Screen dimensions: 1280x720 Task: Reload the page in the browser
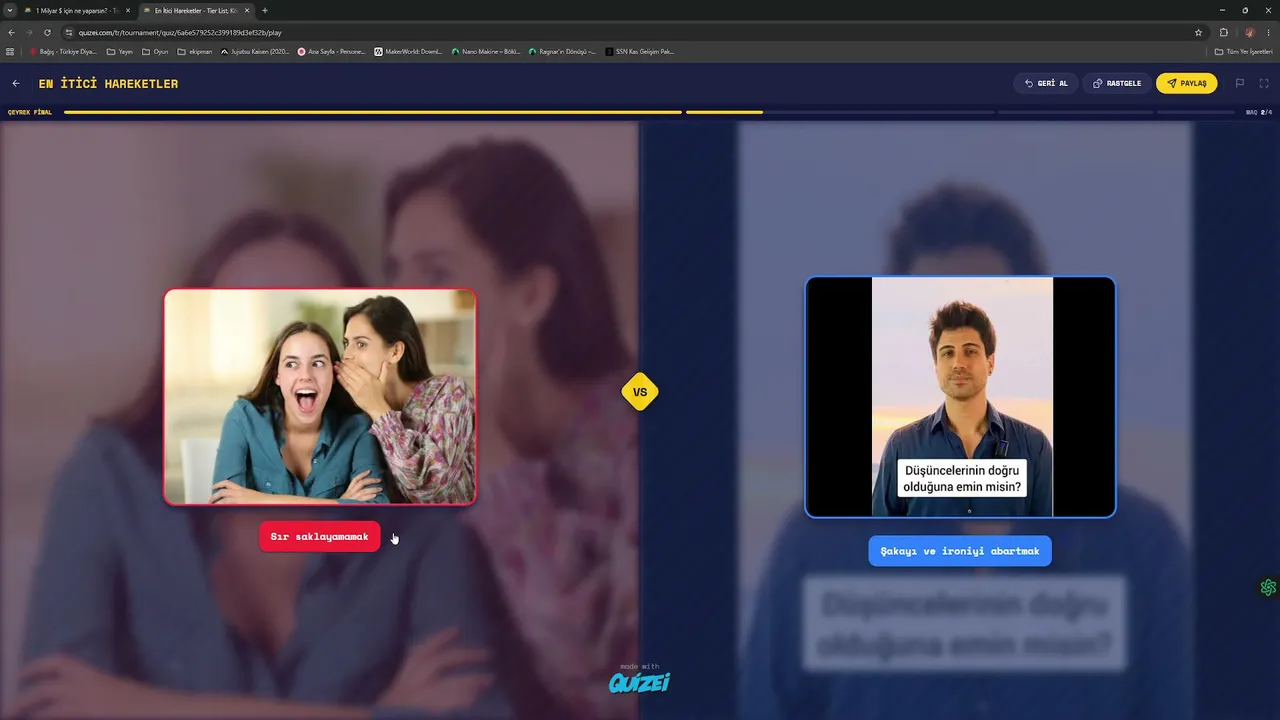coord(46,32)
